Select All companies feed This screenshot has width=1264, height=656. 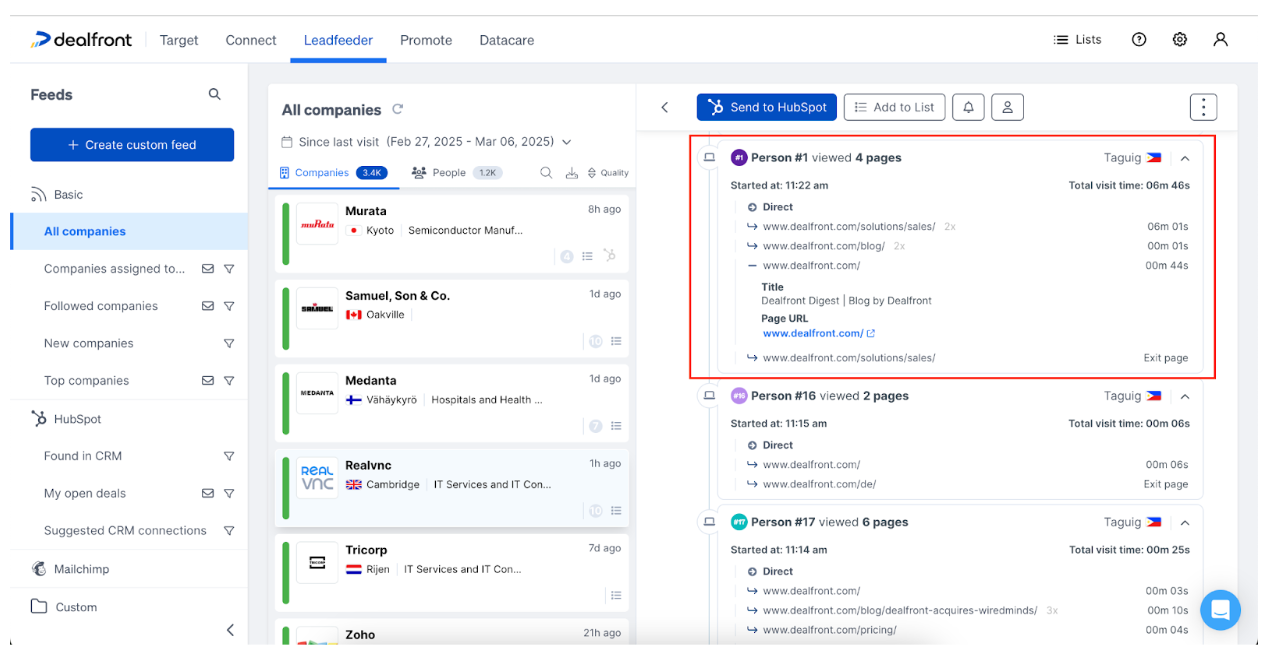[x=129, y=231]
